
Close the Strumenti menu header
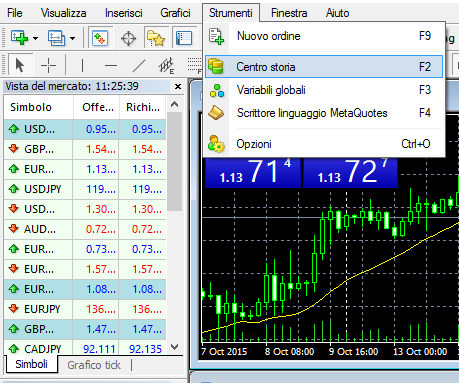(x=231, y=13)
